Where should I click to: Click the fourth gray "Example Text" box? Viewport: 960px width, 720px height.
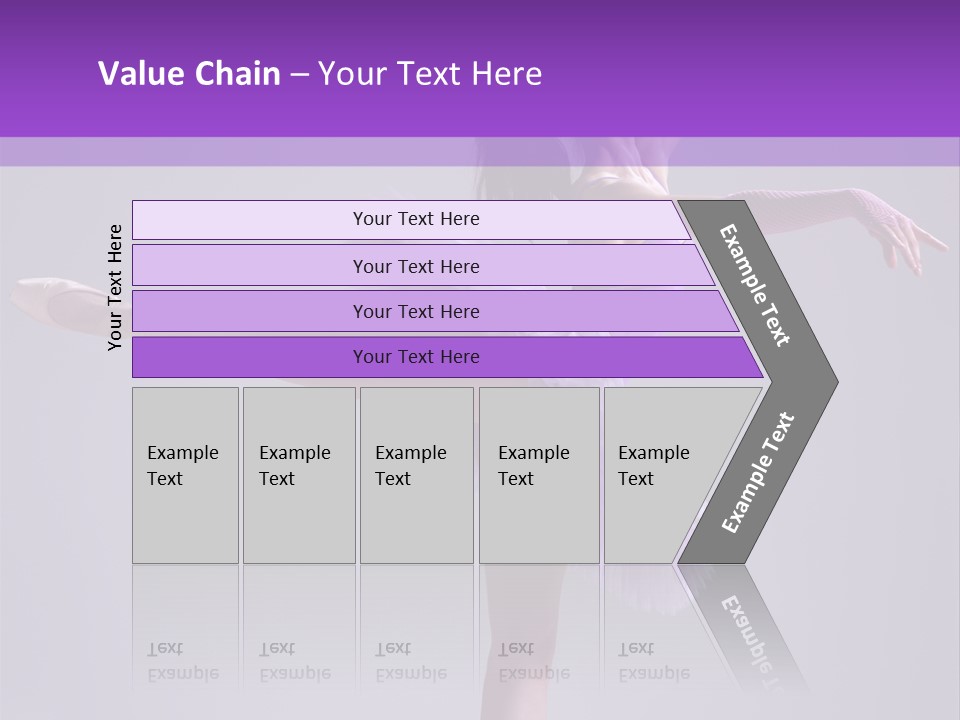[x=539, y=475]
